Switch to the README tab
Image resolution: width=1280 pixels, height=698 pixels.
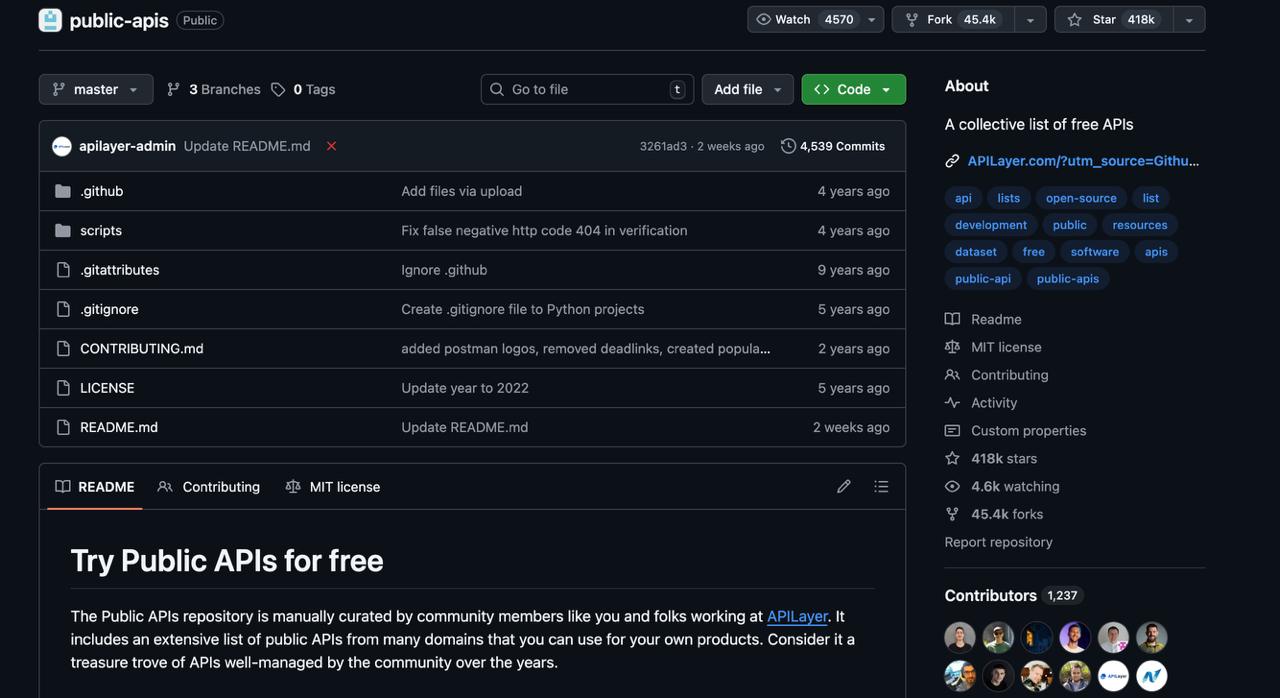pyautogui.click(x=95, y=487)
